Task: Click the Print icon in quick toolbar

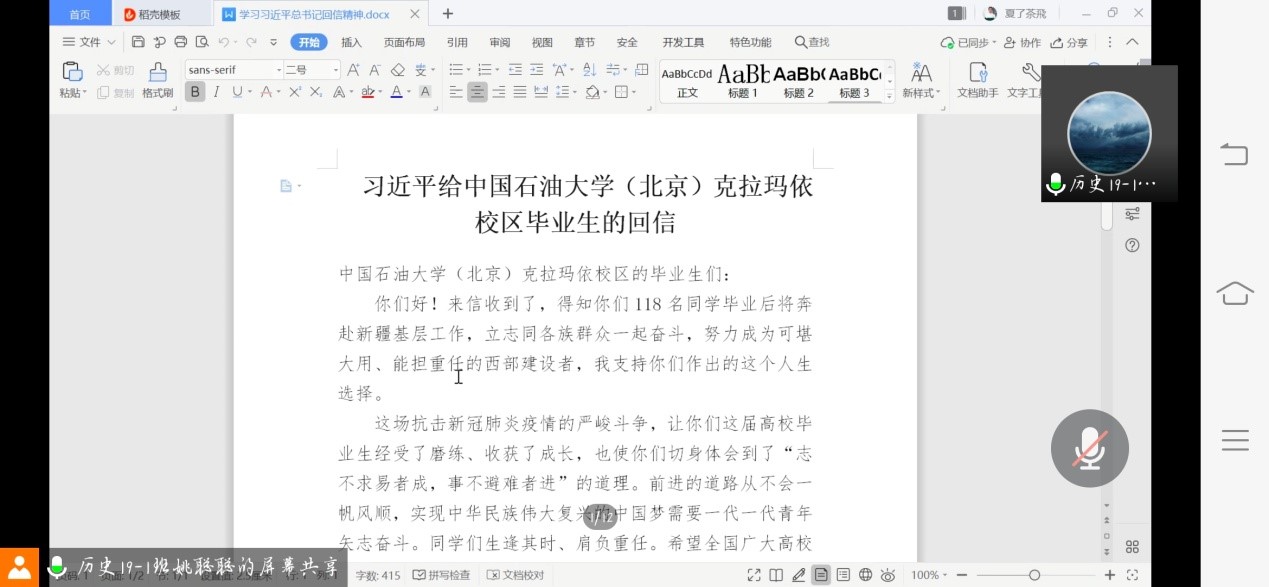Action: pos(181,42)
